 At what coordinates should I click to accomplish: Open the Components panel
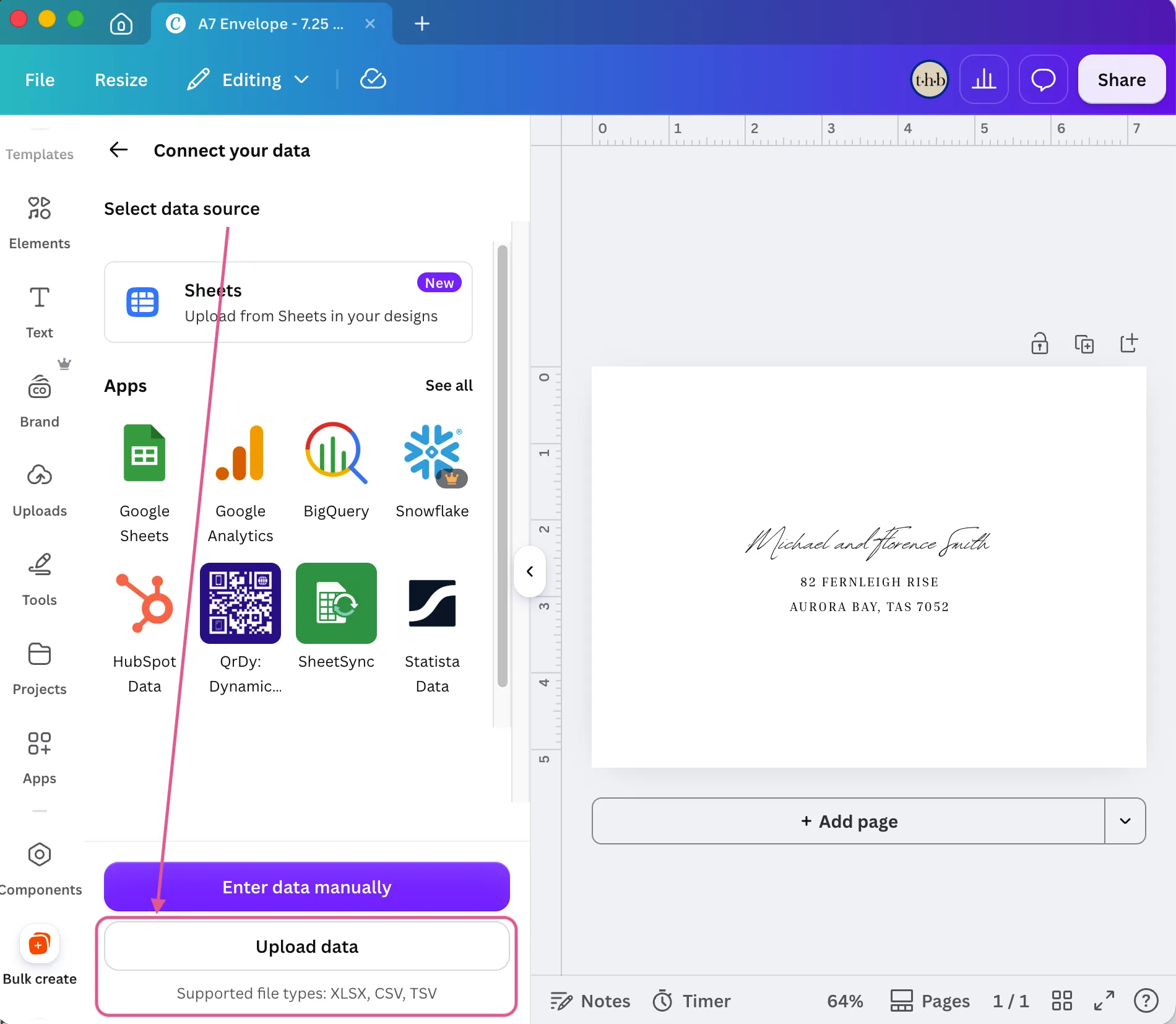tap(40, 869)
